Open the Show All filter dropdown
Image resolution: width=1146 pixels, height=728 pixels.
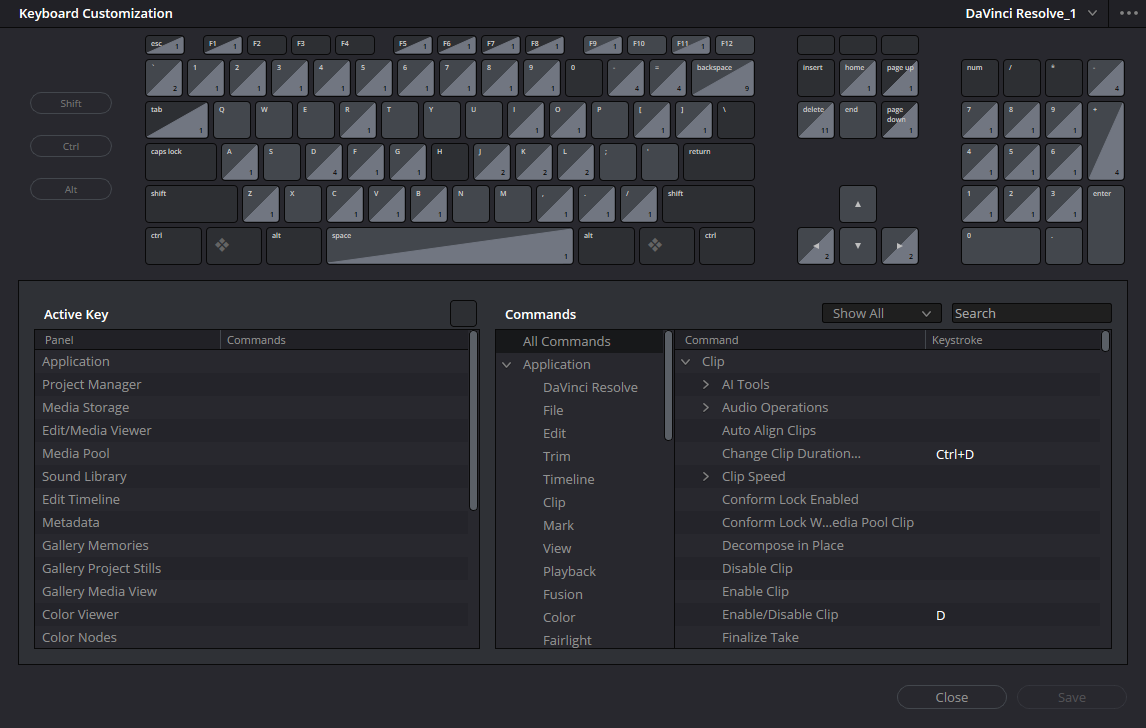click(x=881, y=314)
